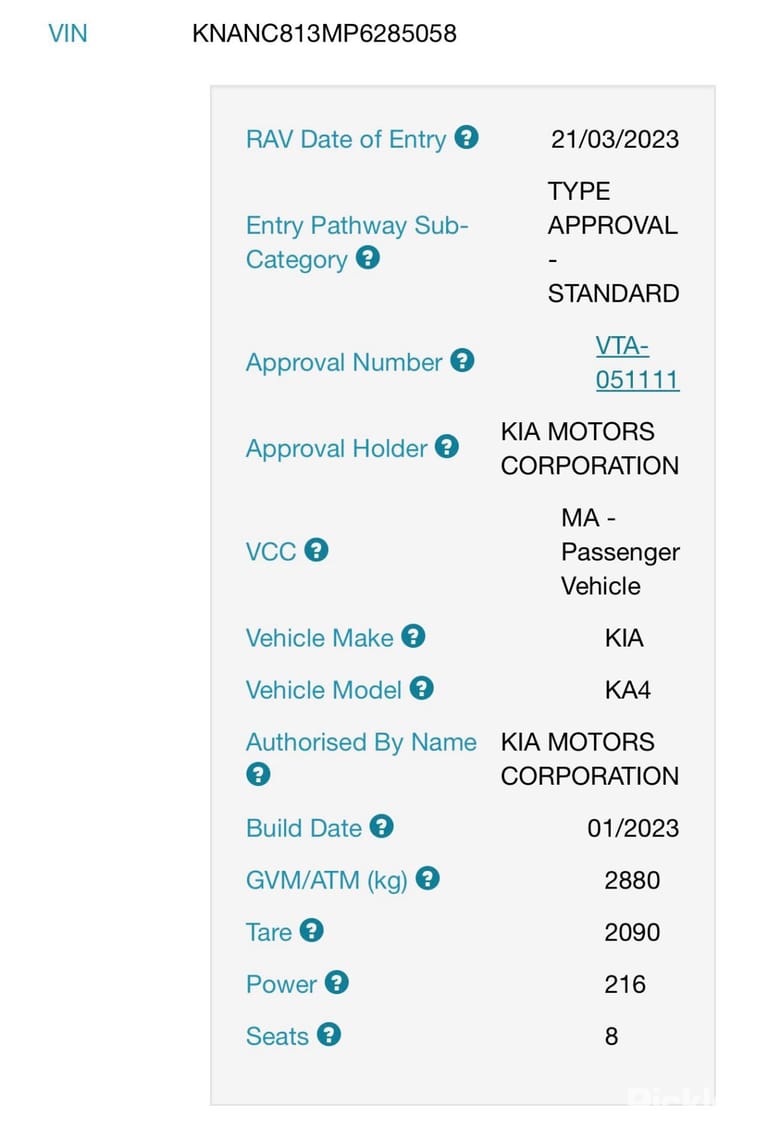Image resolution: width=768 pixels, height=1131 pixels.
Task: Click the Approval Number help icon
Action: coord(462,360)
